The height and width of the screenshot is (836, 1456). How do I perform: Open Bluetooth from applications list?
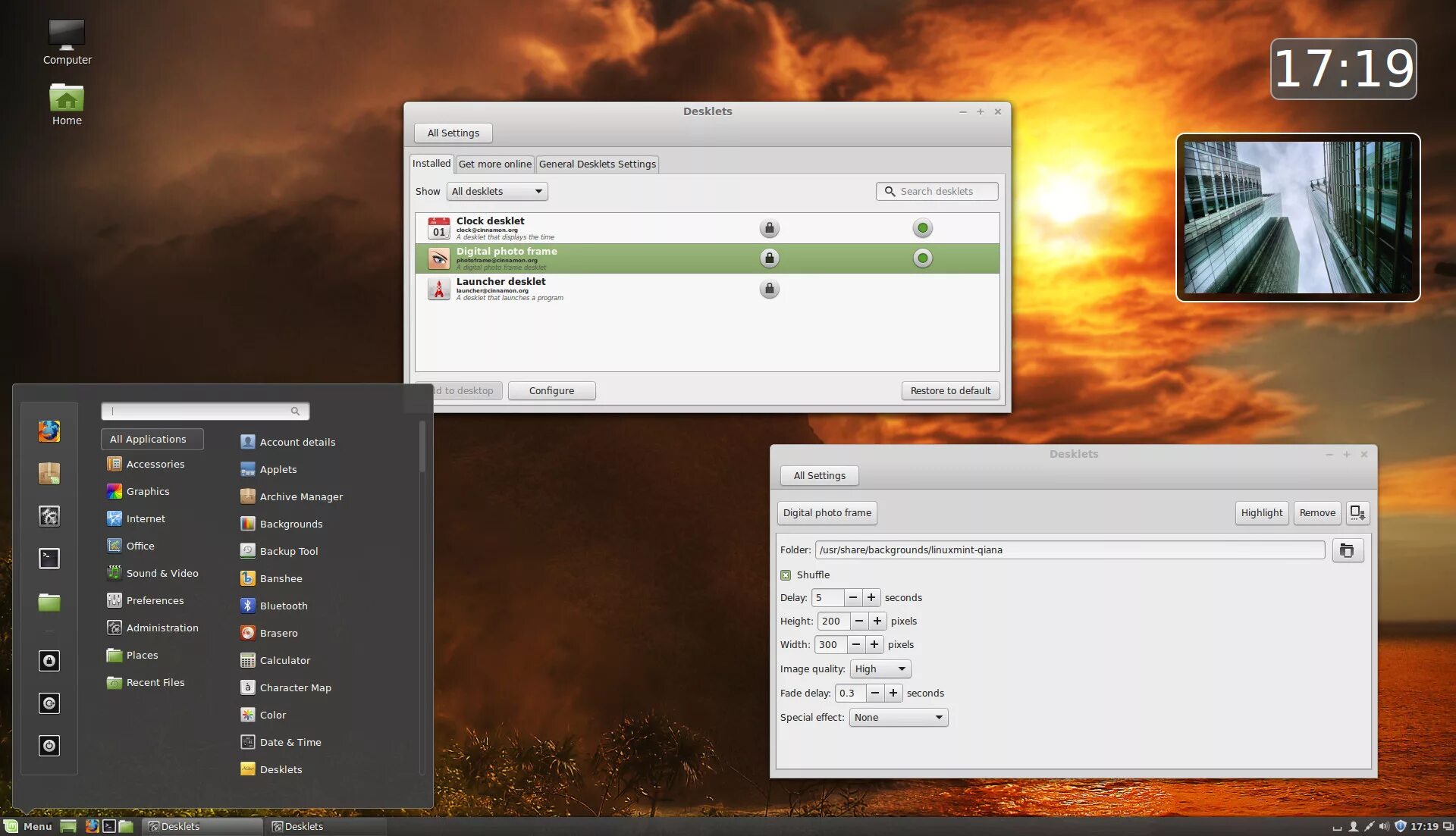tap(283, 606)
